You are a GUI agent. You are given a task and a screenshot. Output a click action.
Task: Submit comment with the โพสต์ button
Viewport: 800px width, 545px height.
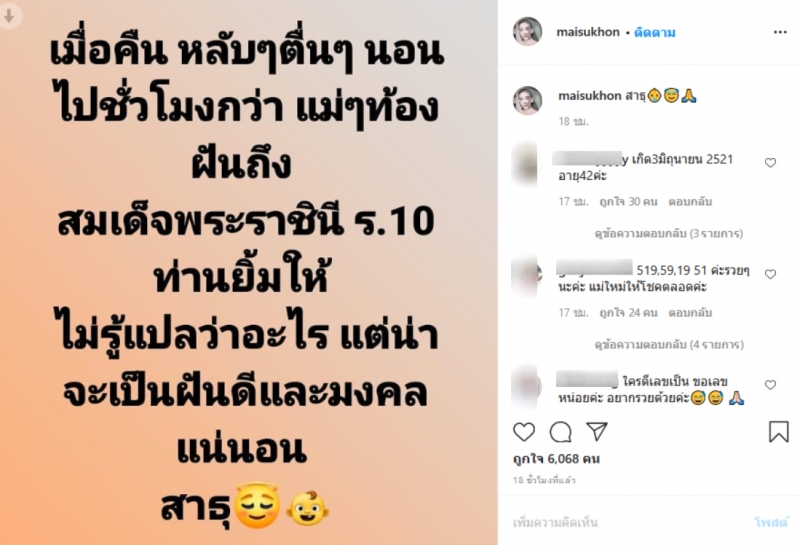click(771, 522)
